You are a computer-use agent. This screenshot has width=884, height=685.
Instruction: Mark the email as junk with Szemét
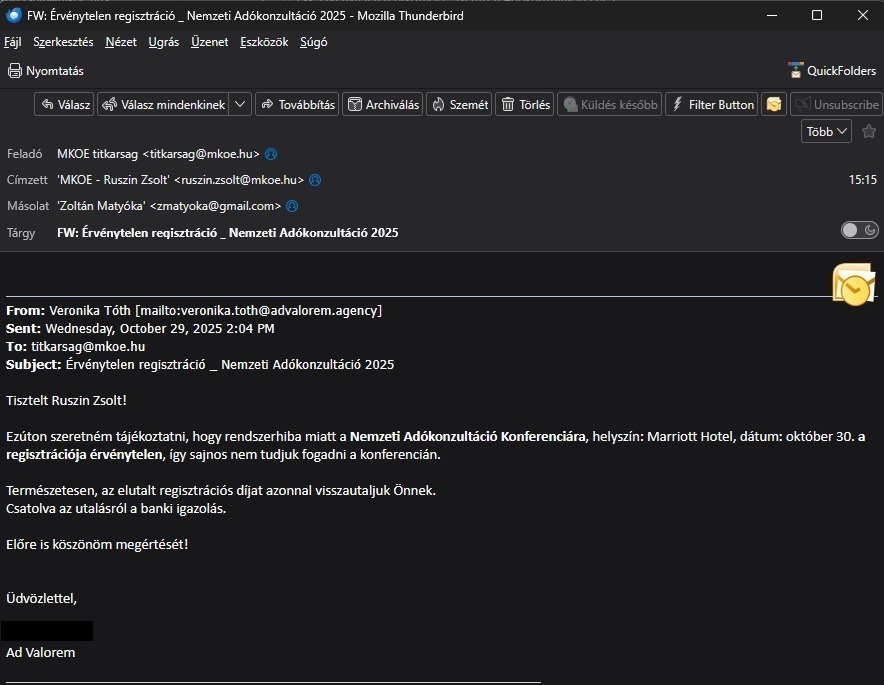click(459, 105)
